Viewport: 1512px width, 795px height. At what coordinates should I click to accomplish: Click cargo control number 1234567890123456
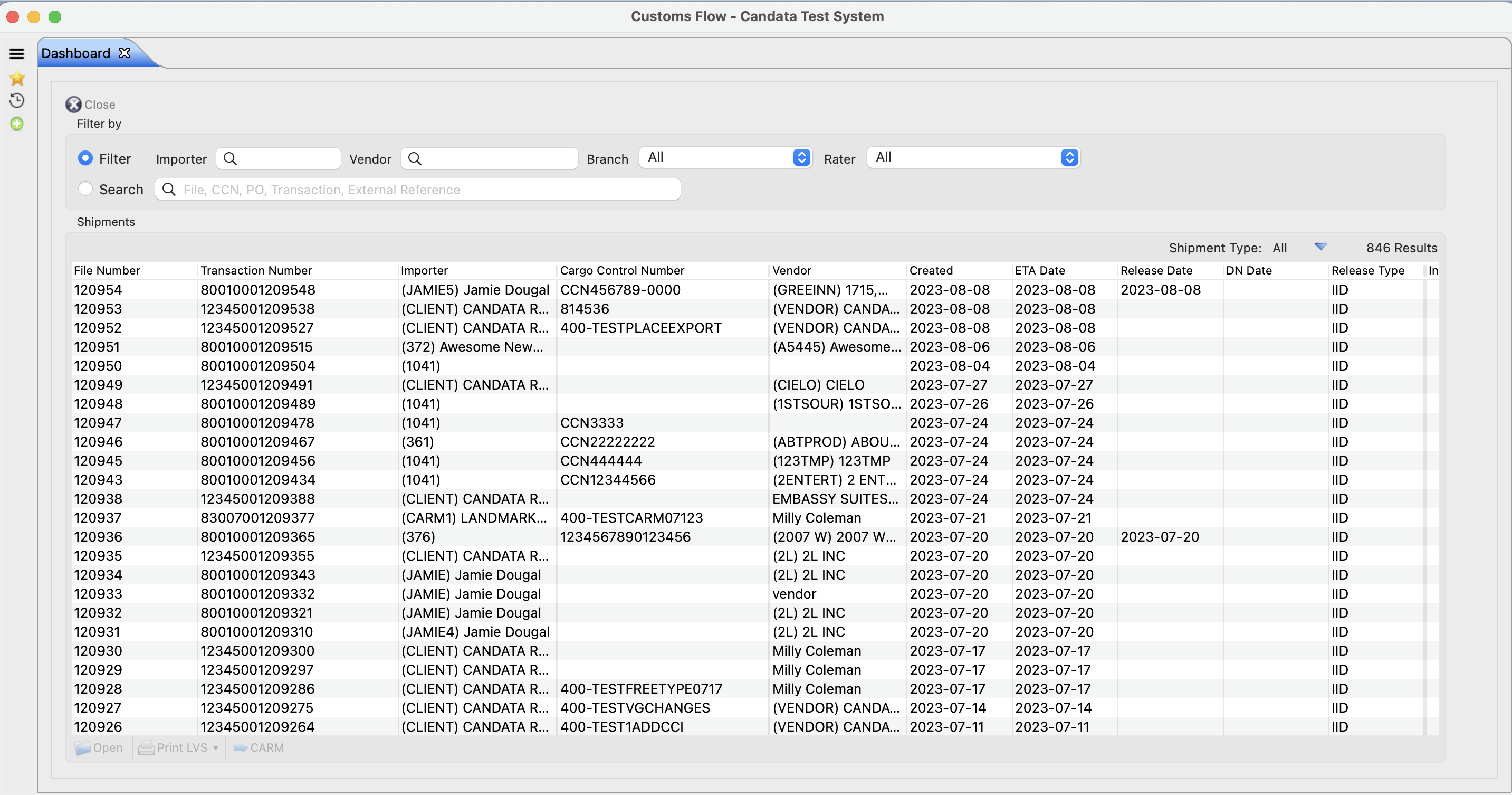pos(625,537)
